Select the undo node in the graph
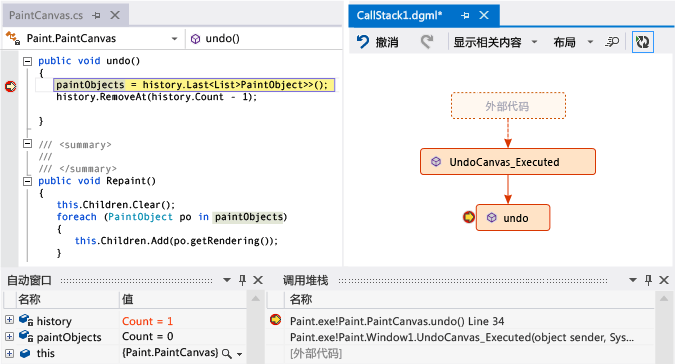The width and height of the screenshot is (675, 364). pyautogui.click(x=513, y=218)
